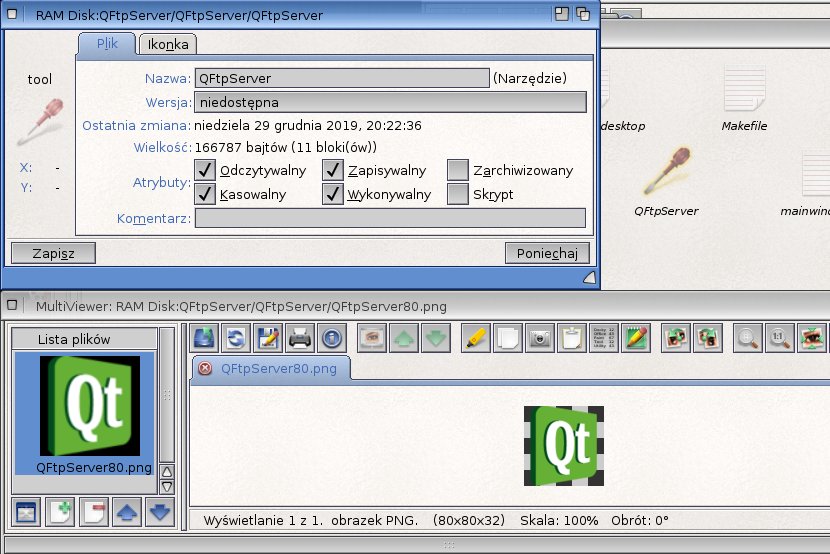The width and height of the screenshot is (830, 554).
Task: Remove file from list with minus icon
Action: (x=94, y=512)
